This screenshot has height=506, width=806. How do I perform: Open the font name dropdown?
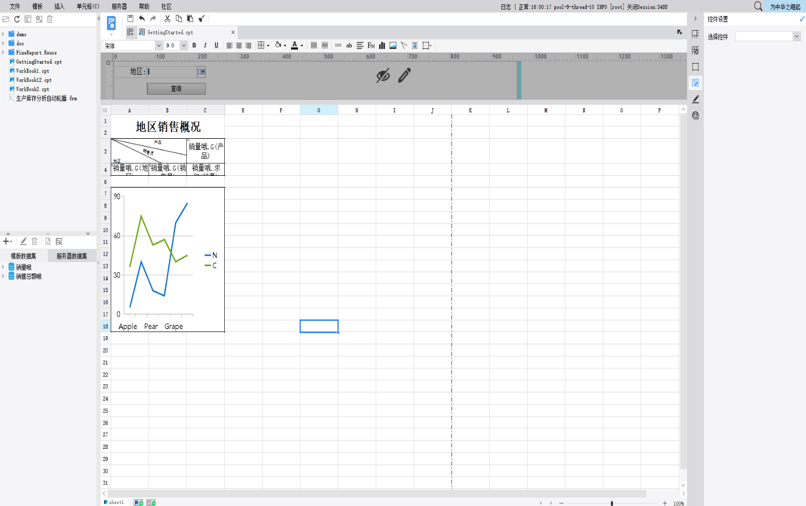(x=158, y=45)
